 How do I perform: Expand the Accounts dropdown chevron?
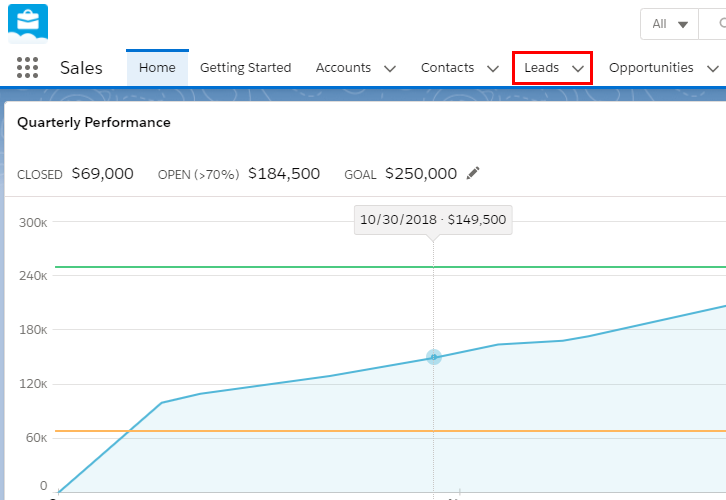(390, 69)
